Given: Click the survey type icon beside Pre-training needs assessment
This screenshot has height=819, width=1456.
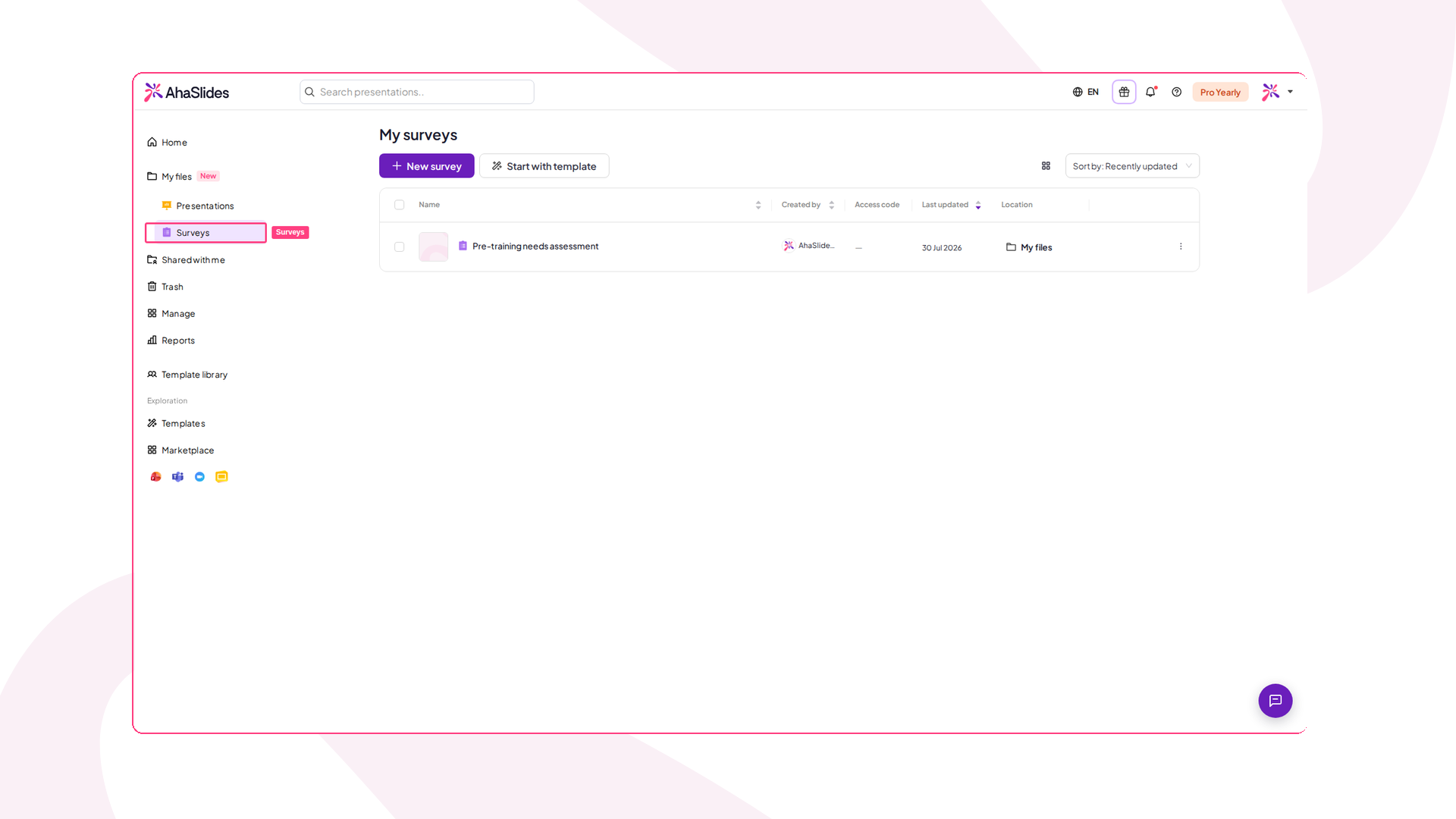Looking at the screenshot, I should click(463, 246).
